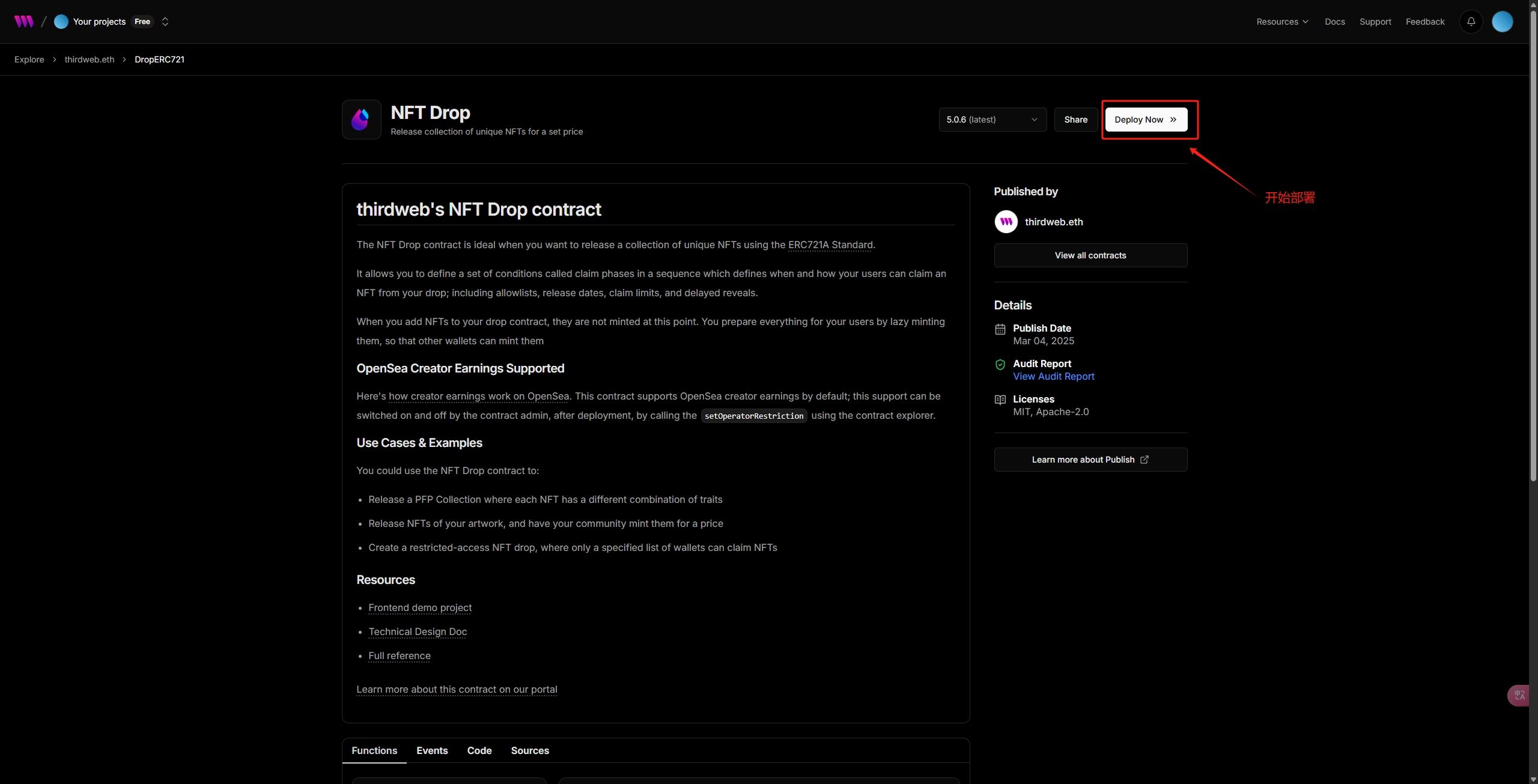
Task: Open the user avatar menu
Action: coord(1502,22)
